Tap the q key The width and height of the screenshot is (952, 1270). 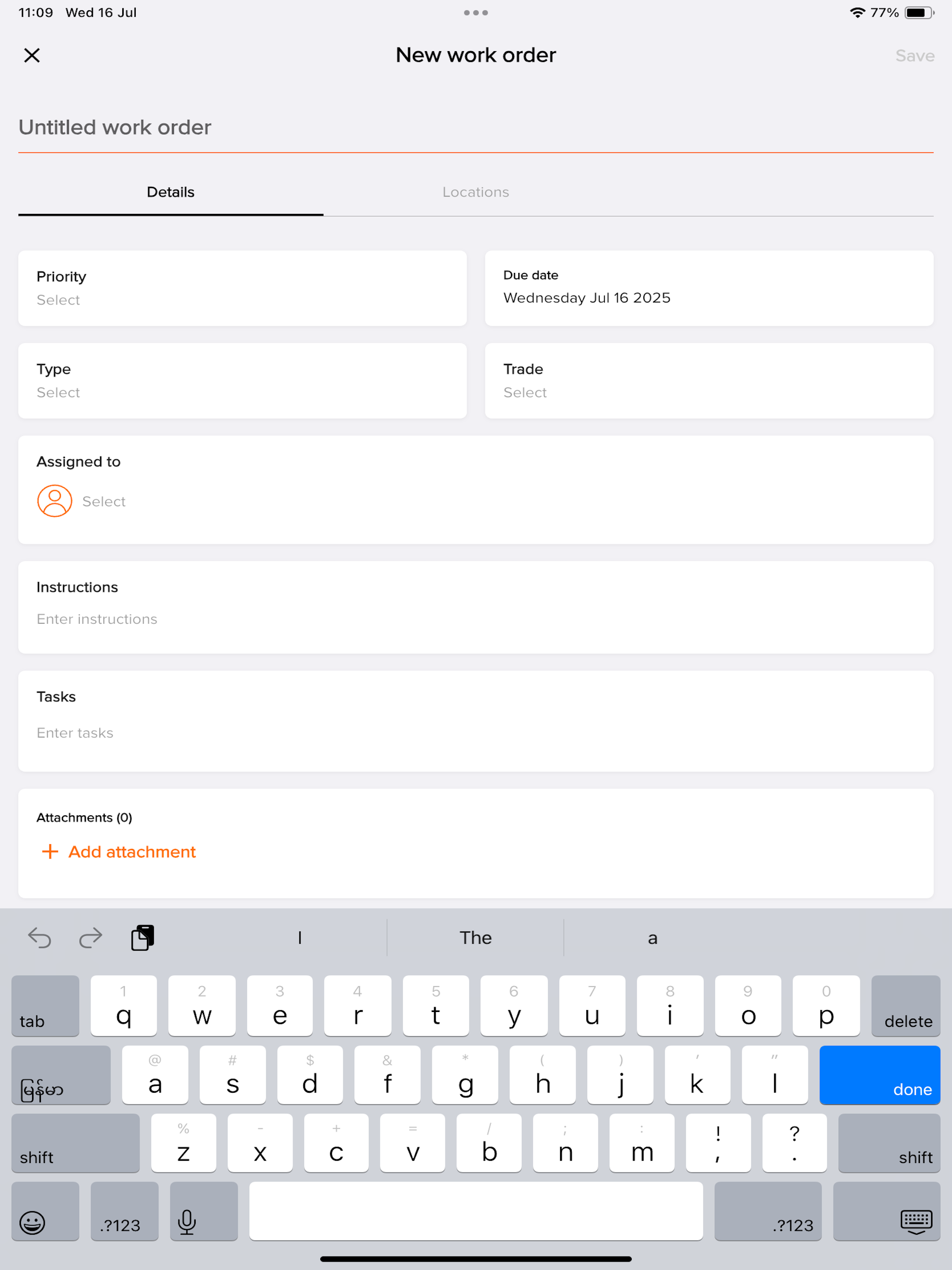tap(124, 1005)
